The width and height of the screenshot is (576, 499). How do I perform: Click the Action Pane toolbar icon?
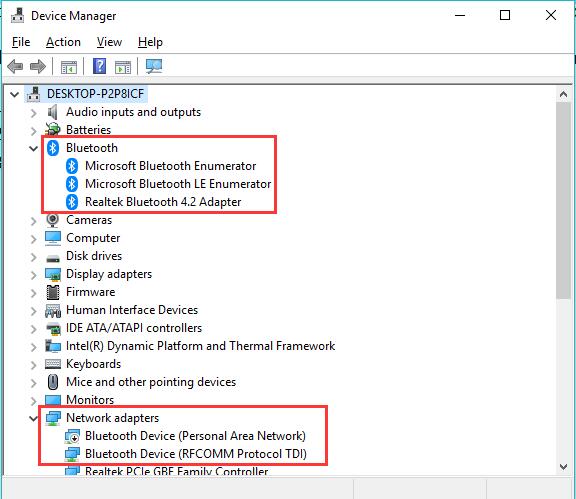point(123,67)
